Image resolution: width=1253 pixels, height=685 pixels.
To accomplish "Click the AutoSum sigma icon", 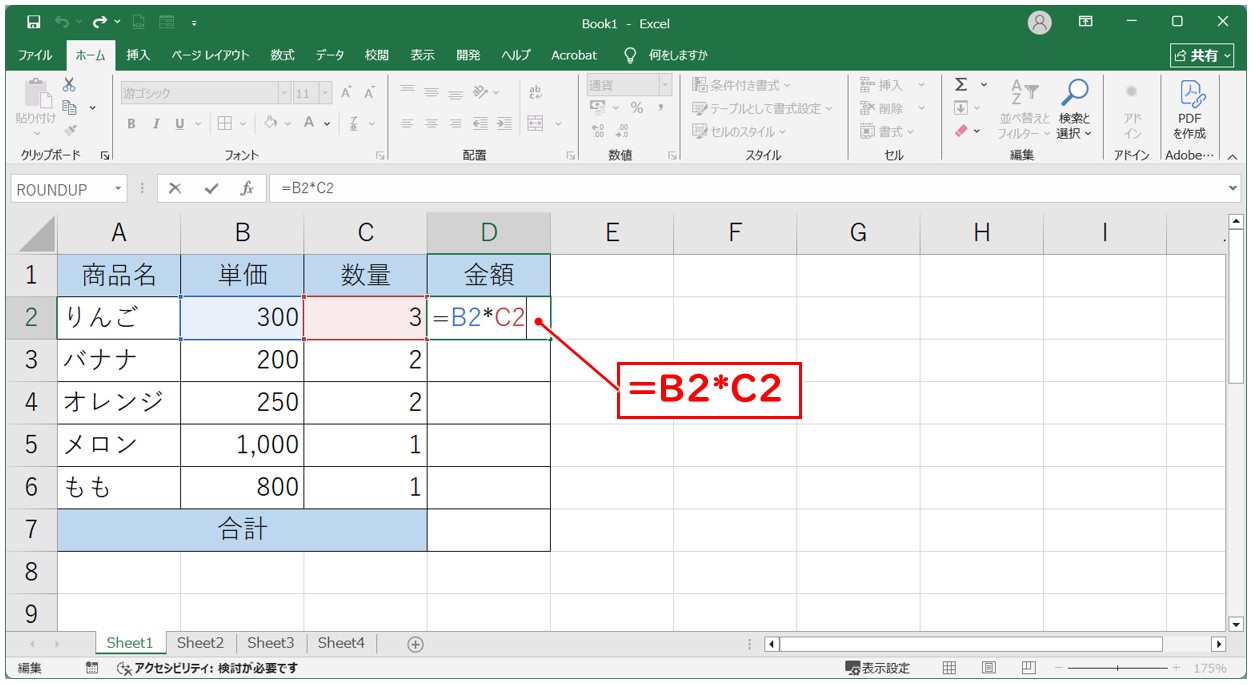I will [961, 85].
